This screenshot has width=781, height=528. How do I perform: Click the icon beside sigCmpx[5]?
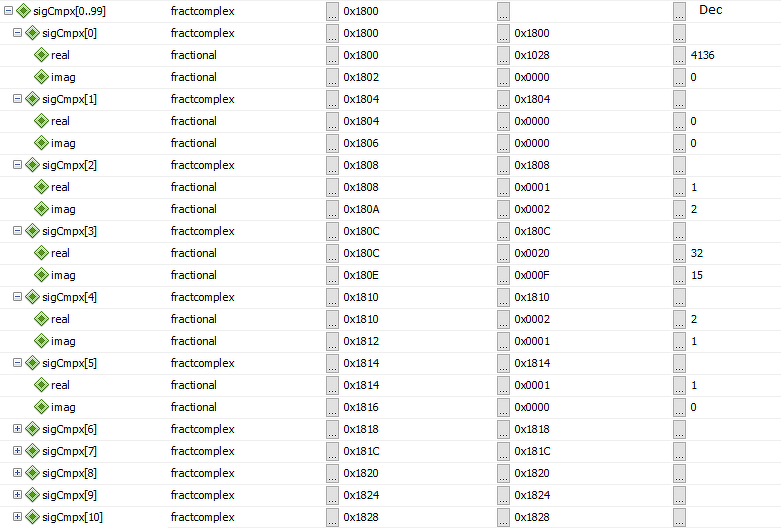point(32,363)
